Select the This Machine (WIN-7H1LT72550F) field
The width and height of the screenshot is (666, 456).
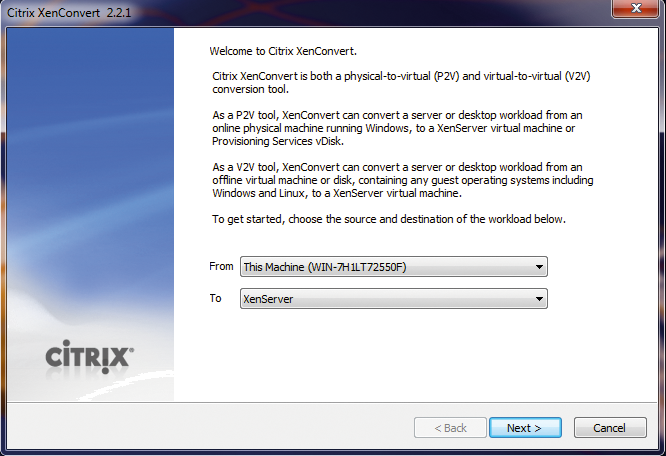tap(385, 267)
